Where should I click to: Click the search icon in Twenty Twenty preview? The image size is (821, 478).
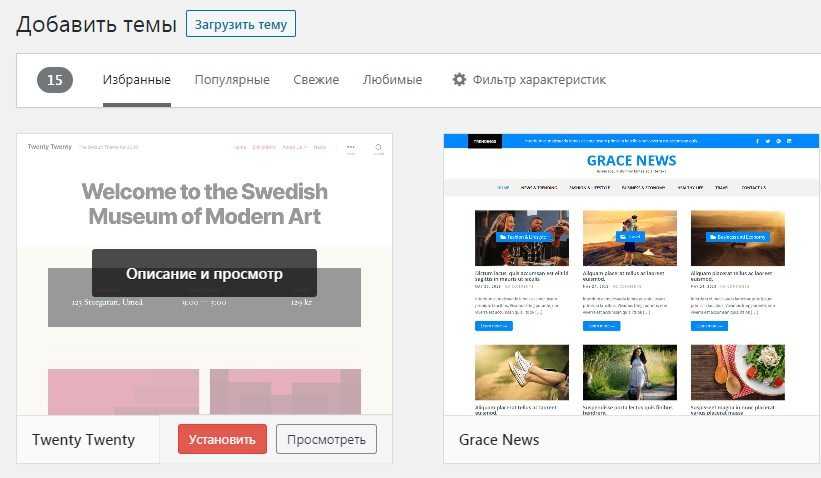pos(378,148)
